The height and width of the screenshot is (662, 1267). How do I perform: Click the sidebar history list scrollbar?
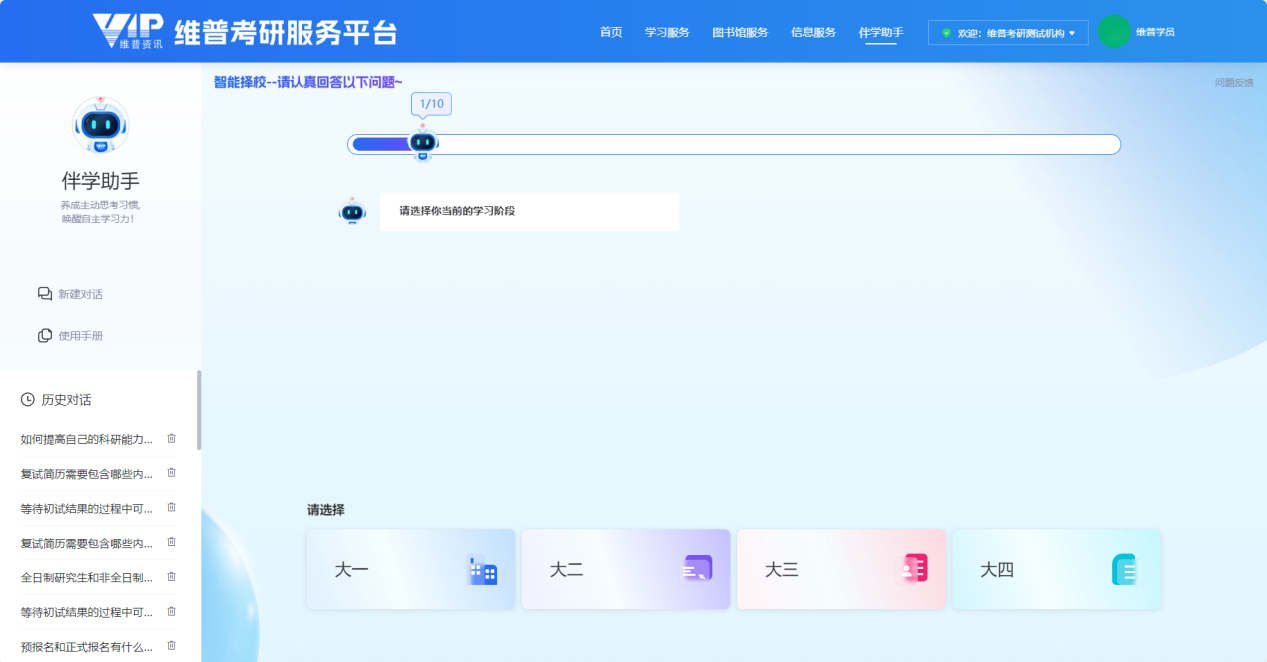tap(199, 410)
